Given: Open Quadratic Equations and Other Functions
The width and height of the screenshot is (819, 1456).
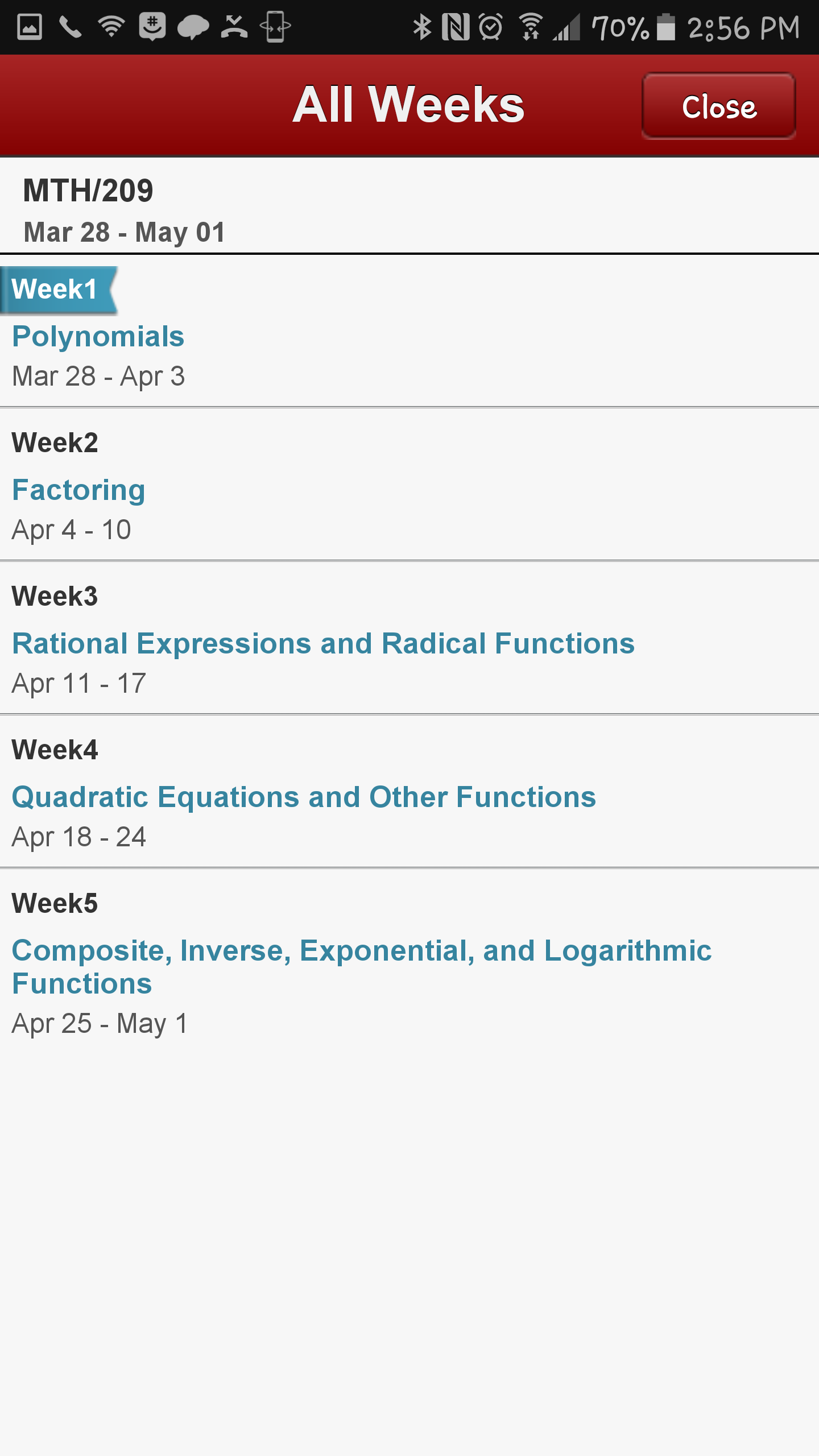Looking at the screenshot, I should tap(304, 797).
